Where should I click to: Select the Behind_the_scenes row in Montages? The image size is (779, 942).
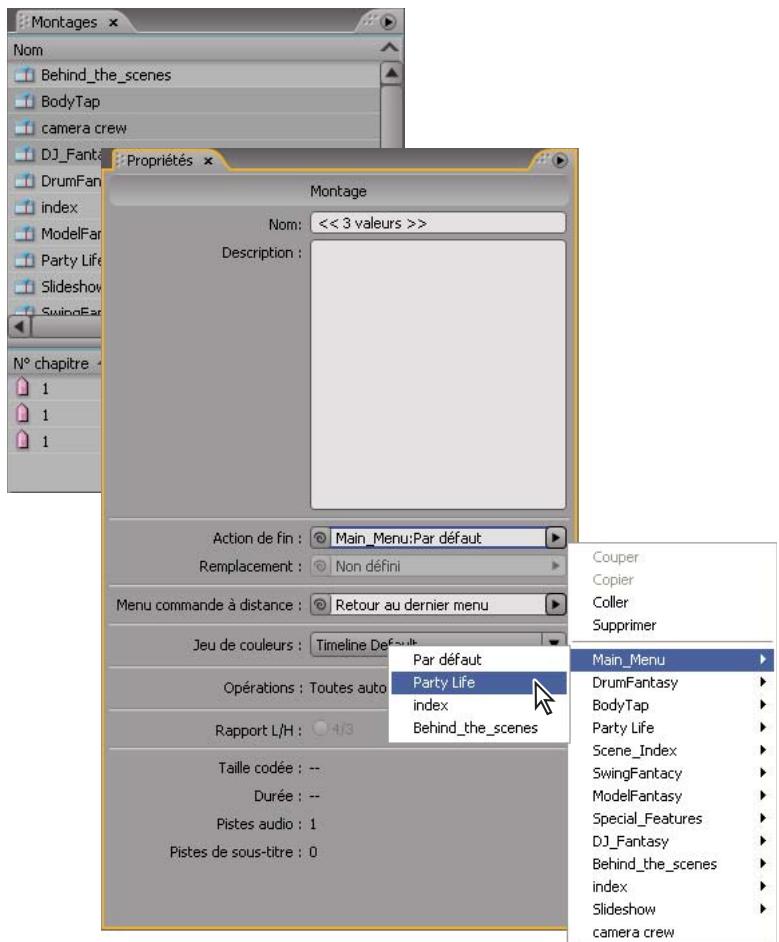tap(195, 75)
